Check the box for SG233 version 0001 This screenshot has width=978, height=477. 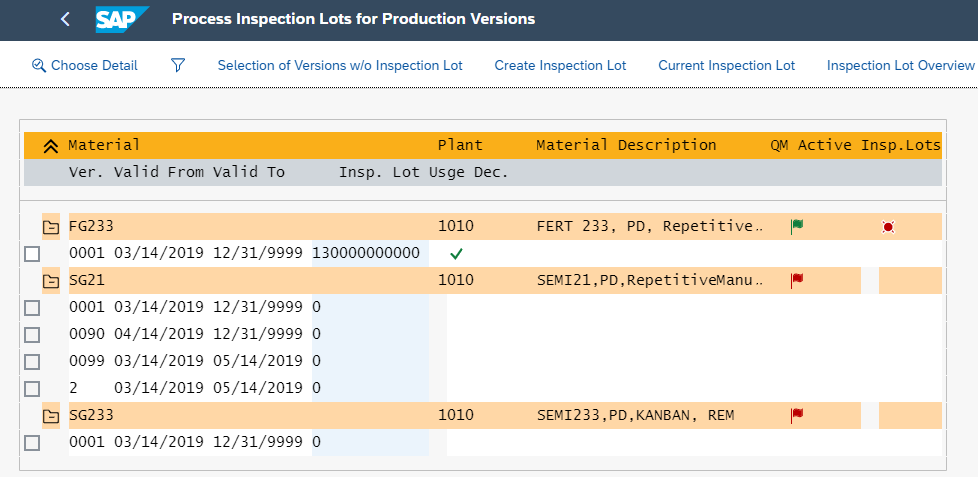tap(32, 443)
